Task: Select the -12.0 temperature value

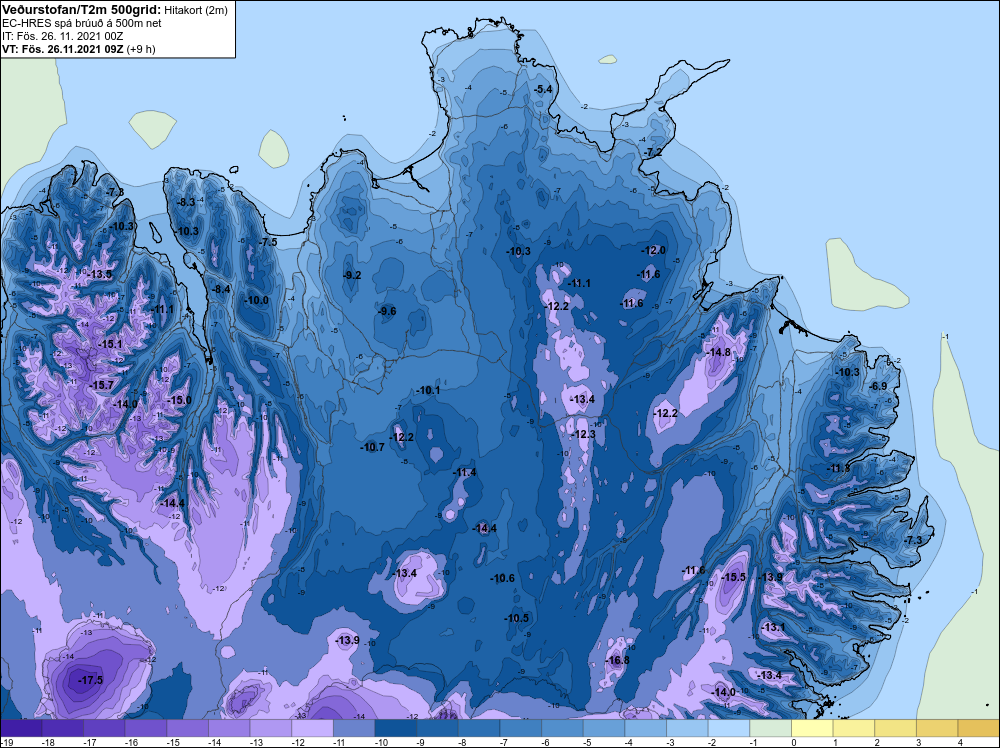Action: click(x=653, y=251)
